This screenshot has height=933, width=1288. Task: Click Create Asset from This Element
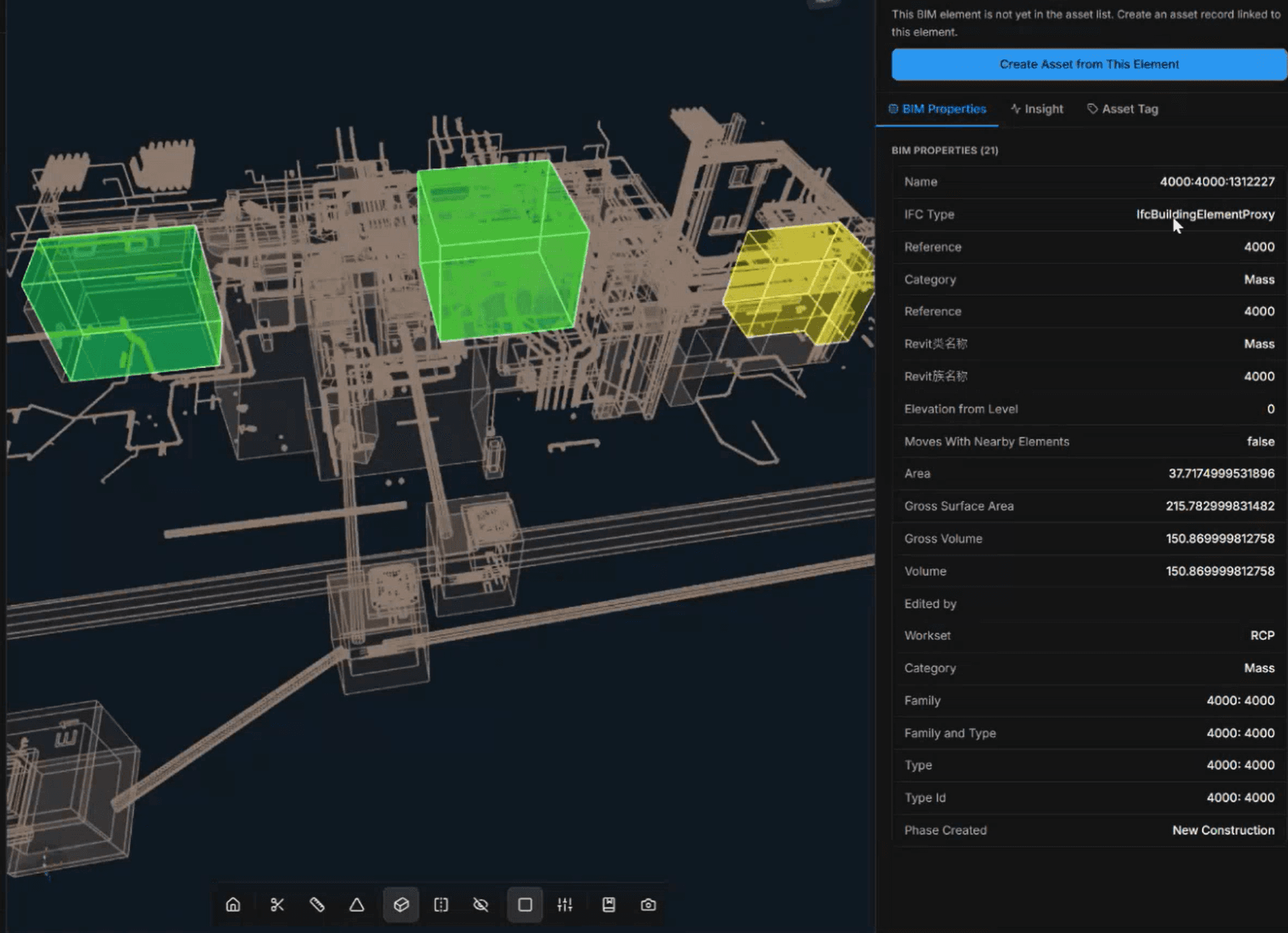tap(1089, 64)
